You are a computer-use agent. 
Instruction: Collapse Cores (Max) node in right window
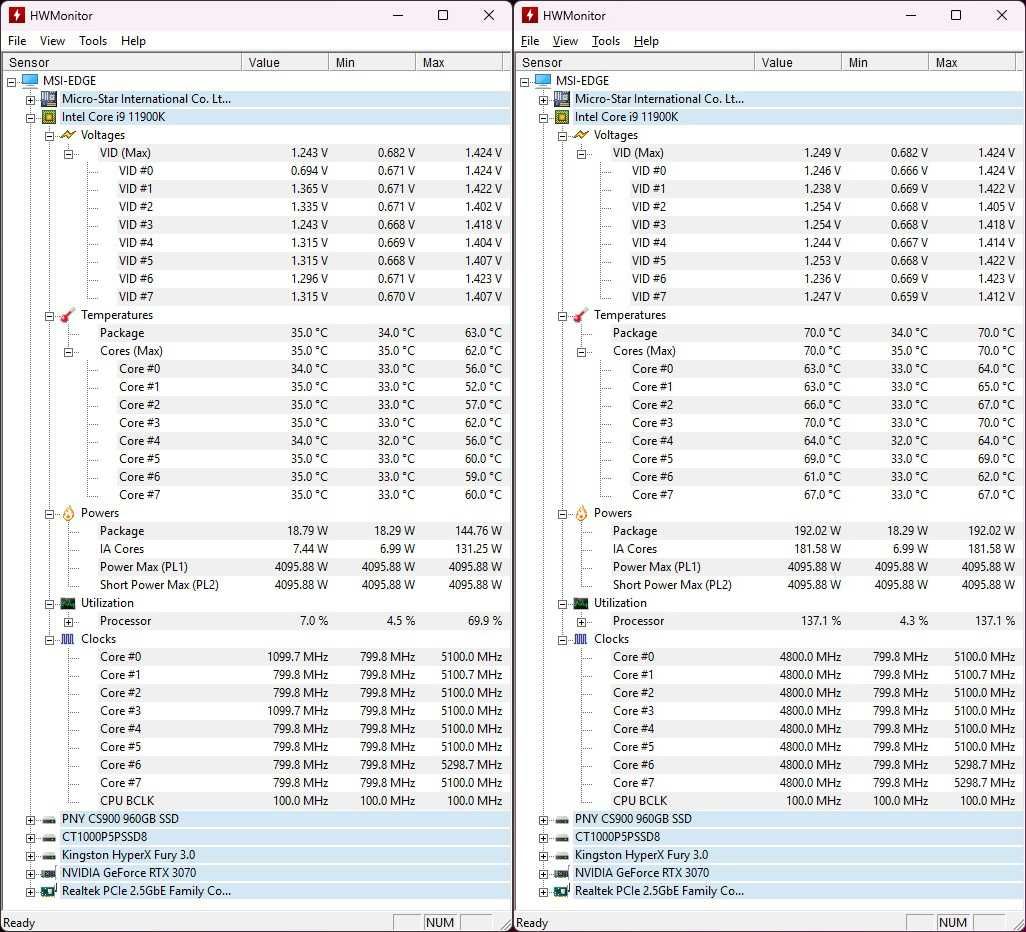pos(581,352)
